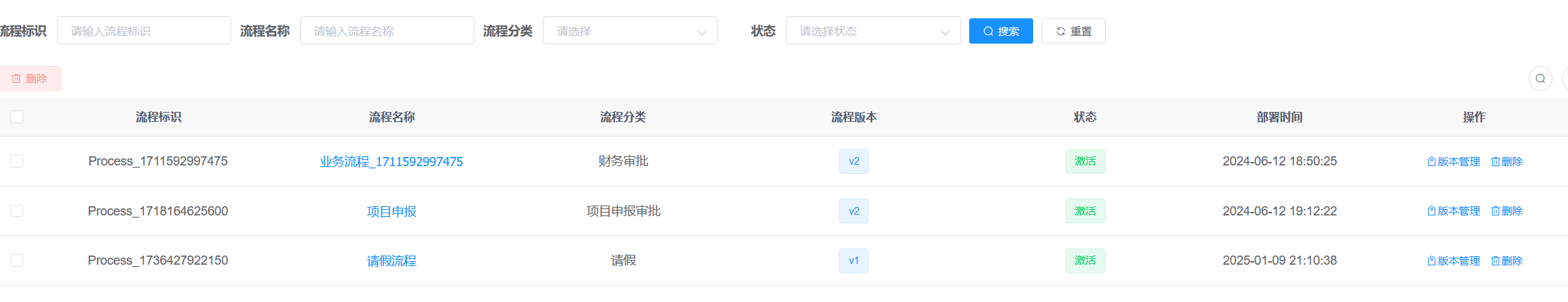Image resolution: width=1568 pixels, height=302 pixels.
Task: Open 版本管理 for 项目申报 row
Action: [x=1453, y=211]
